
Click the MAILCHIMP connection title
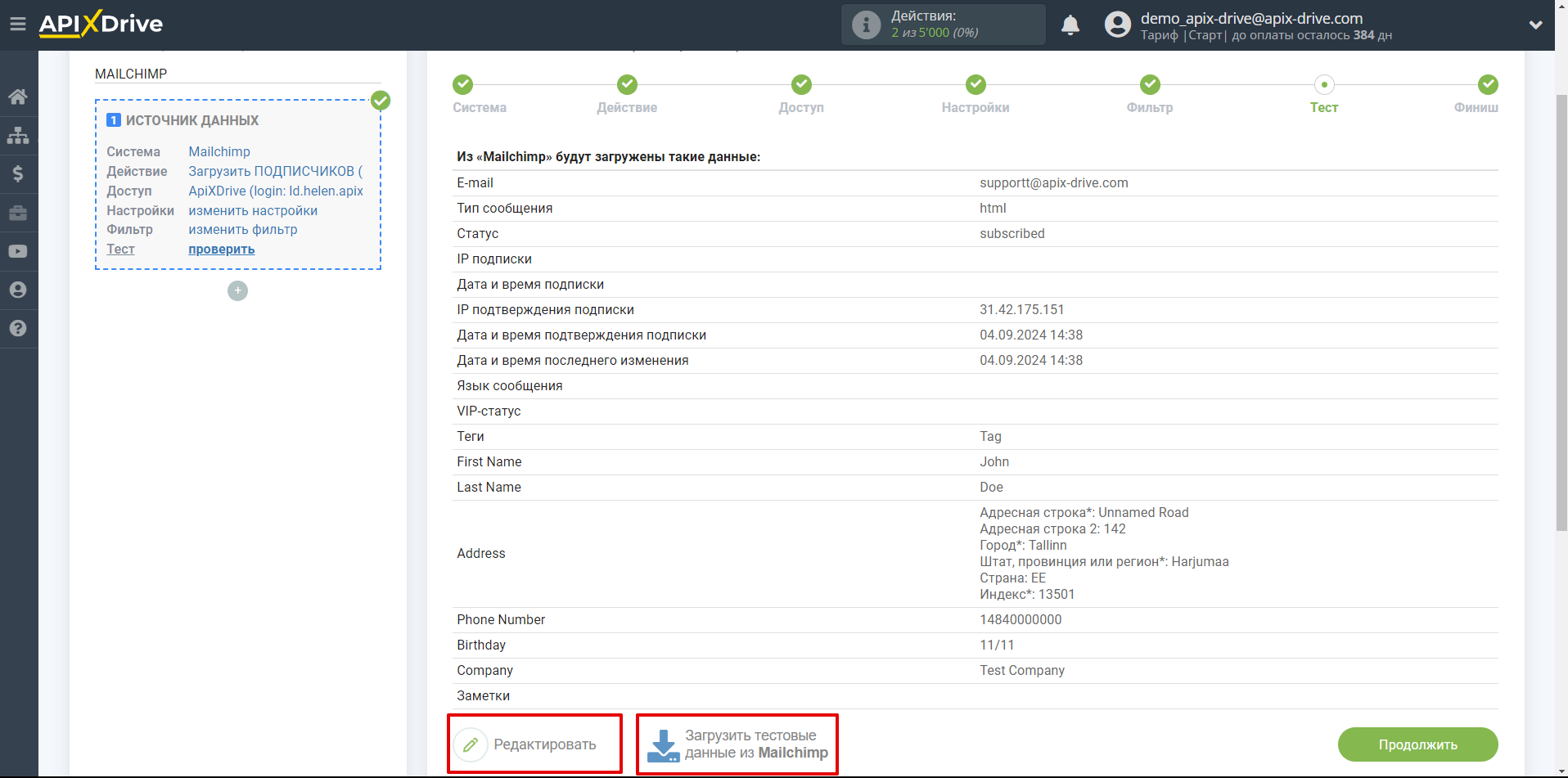pyautogui.click(x=131, y=74)
